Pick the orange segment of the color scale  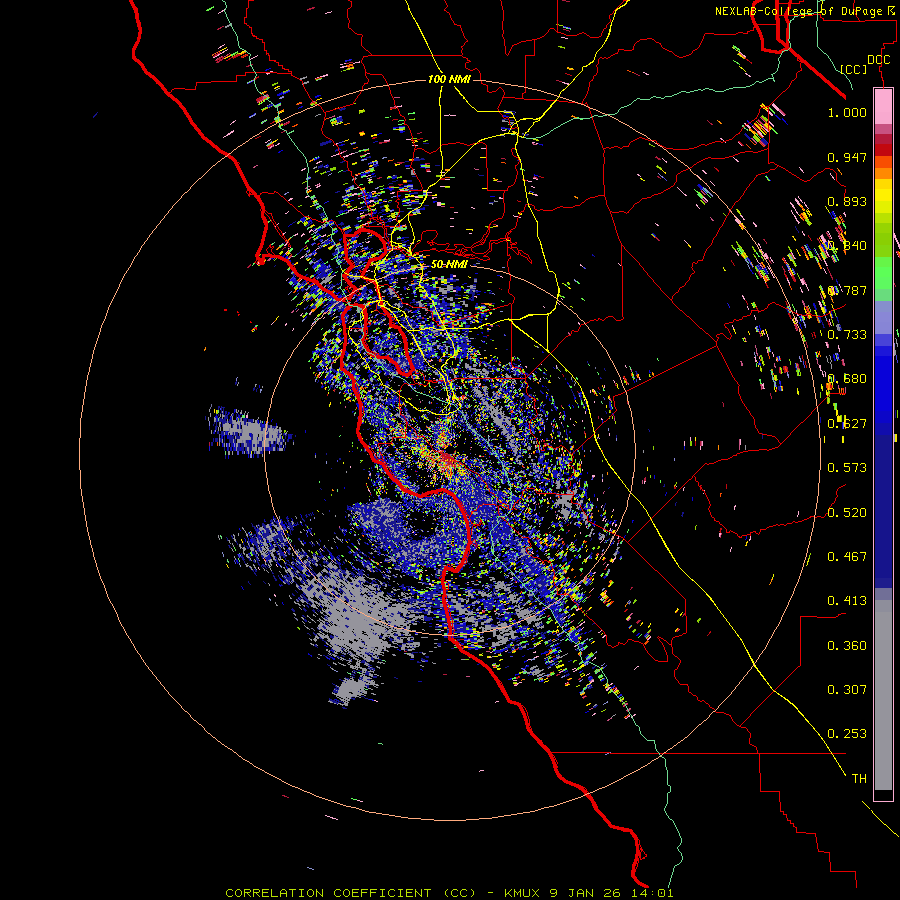[883, 173]
